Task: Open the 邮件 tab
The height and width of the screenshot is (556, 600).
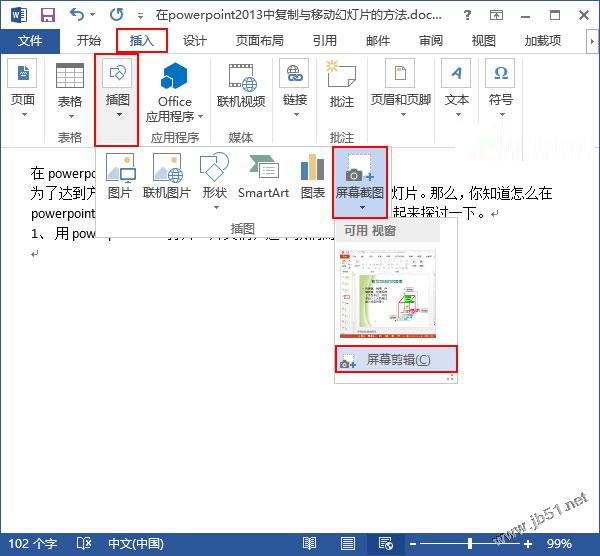Action: pos(378,41)
